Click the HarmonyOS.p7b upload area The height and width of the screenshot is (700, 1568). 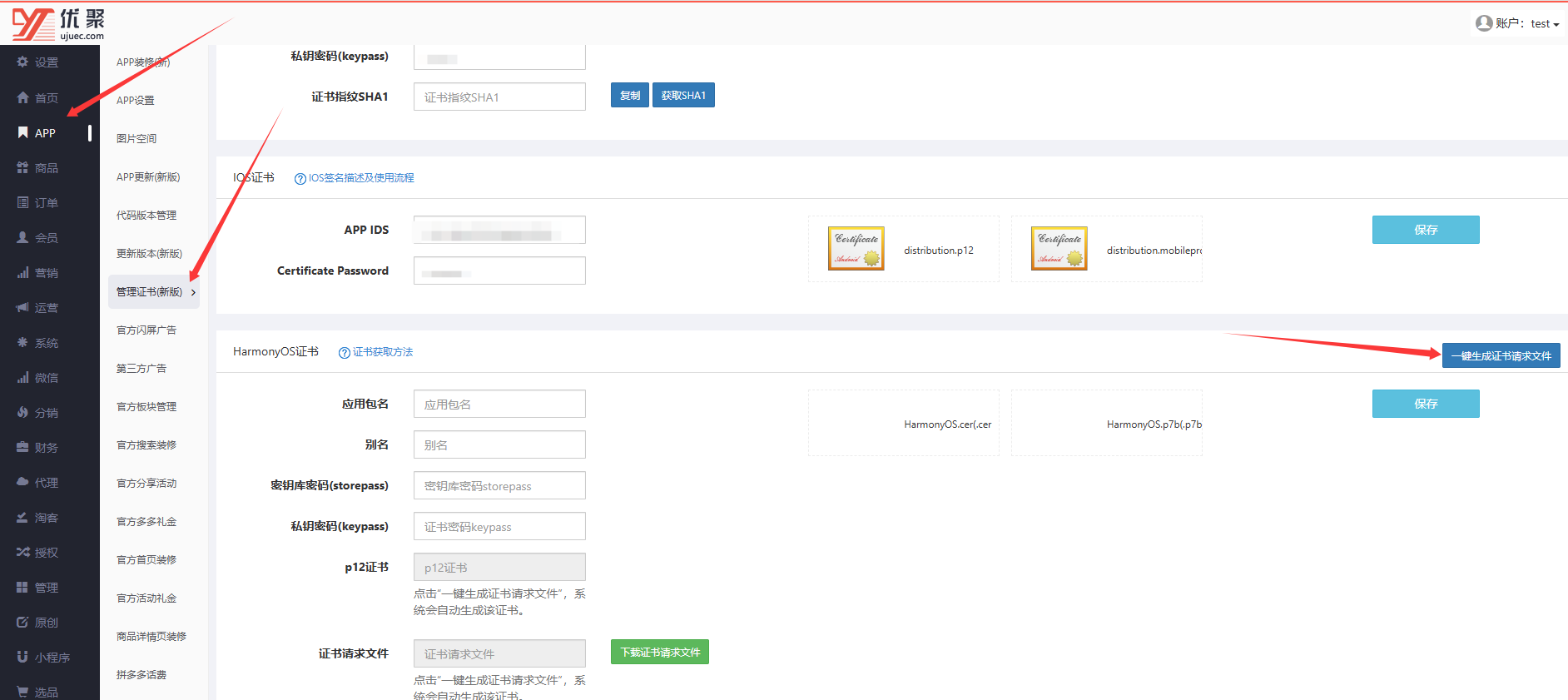[x=1107, y=423]
